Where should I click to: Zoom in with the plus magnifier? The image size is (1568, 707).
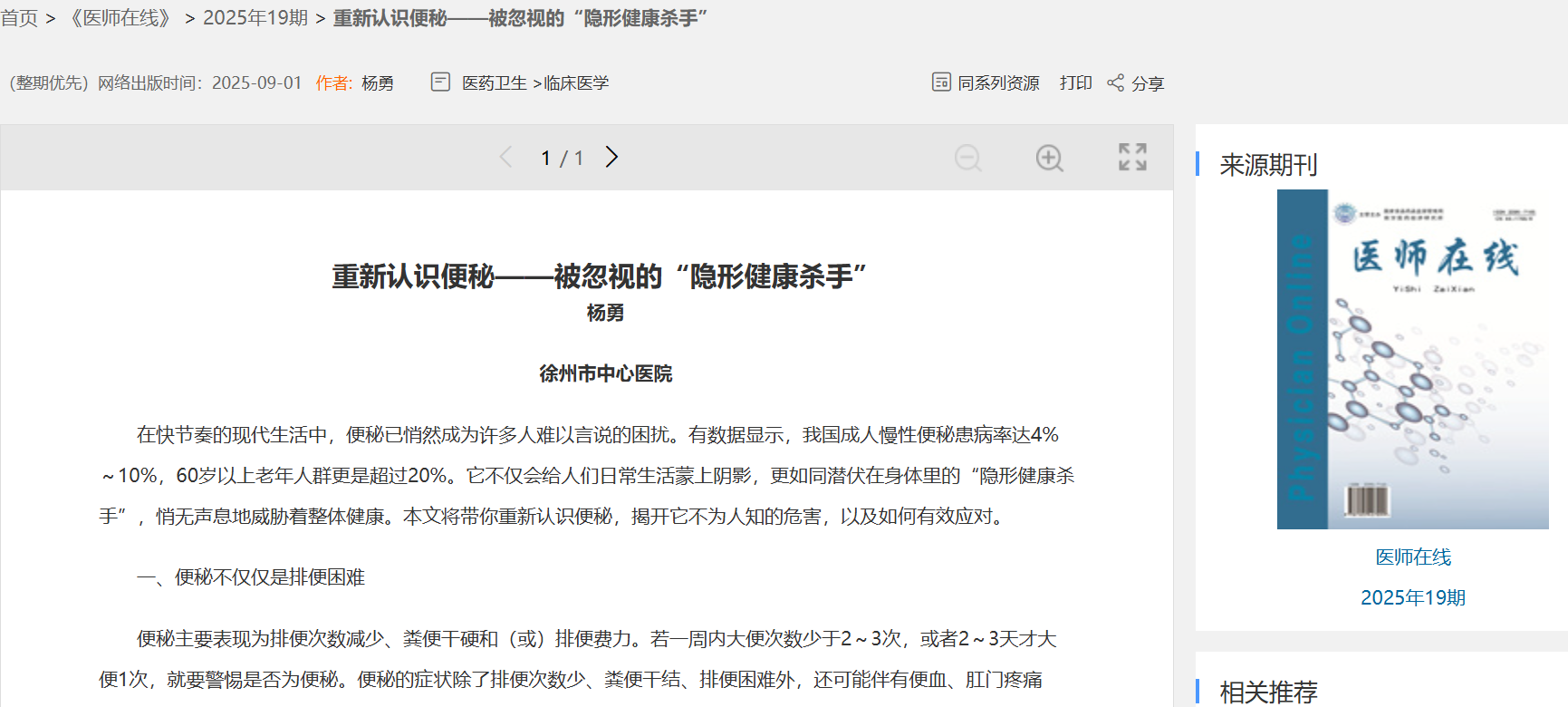pyautogui.click(x=1049, y=158)
